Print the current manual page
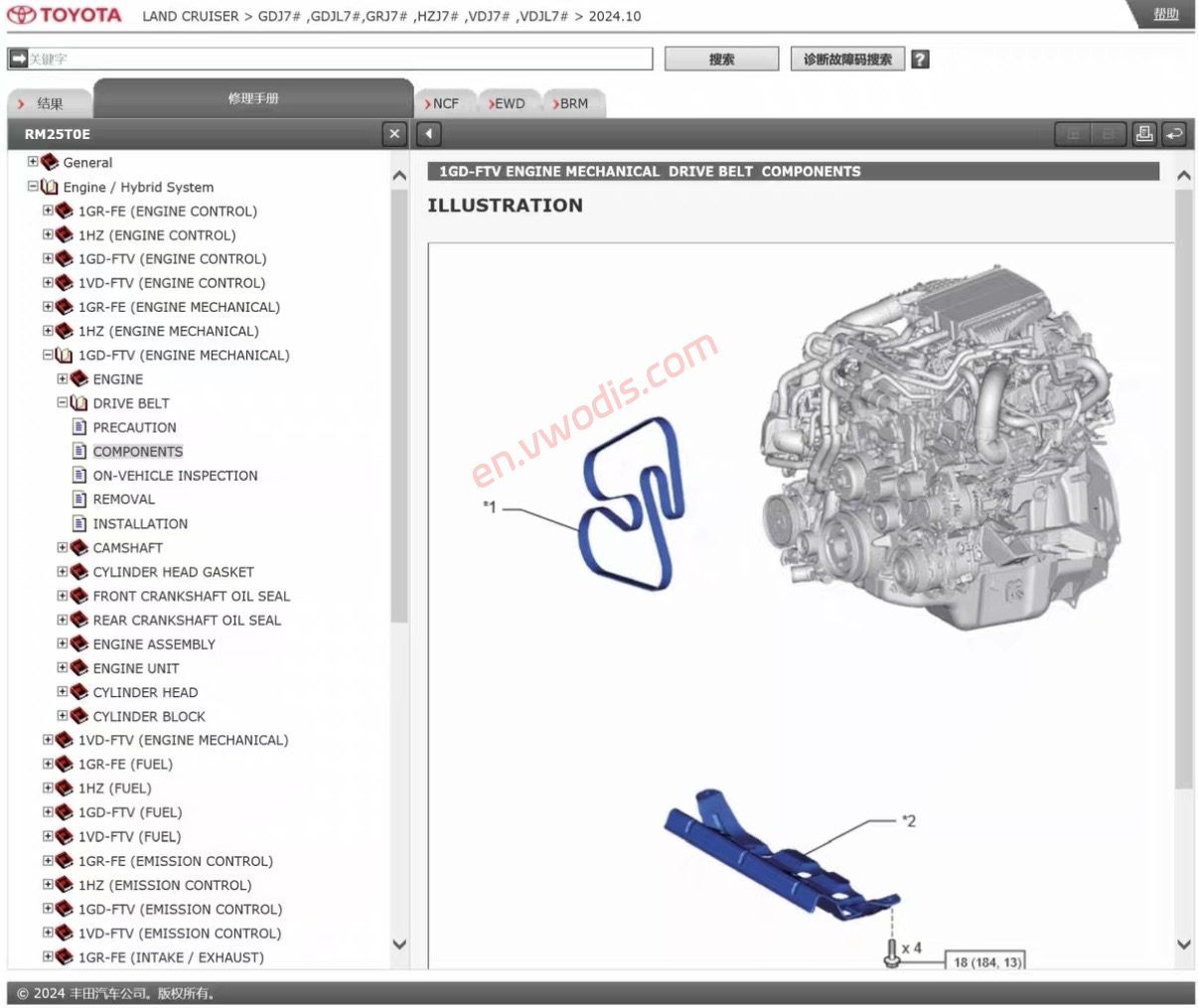This screenshot has height=1008, width=1198. [x=1144, y=134]
